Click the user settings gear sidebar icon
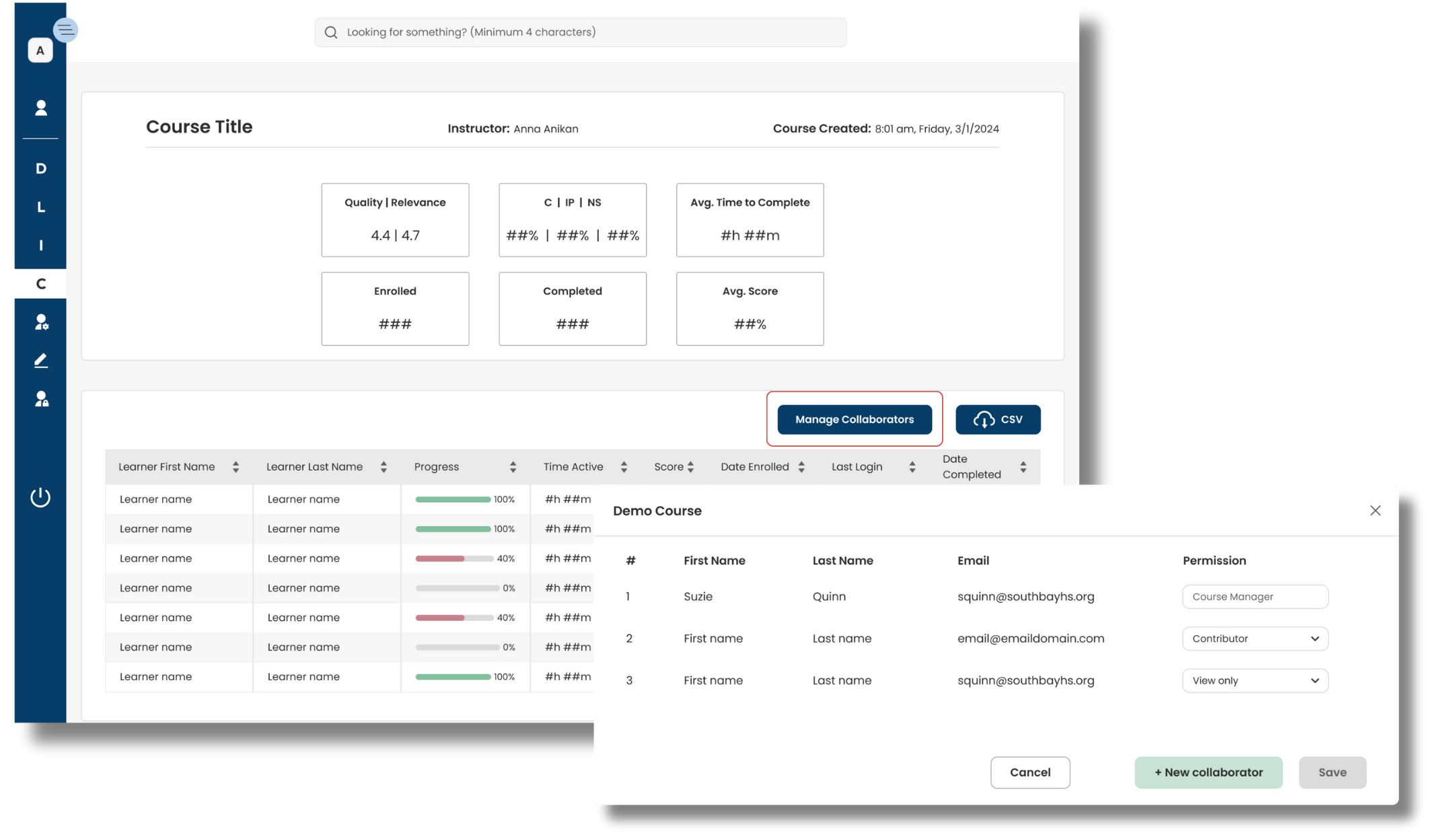The image size is (1456, 837). [x=41, y=322]
